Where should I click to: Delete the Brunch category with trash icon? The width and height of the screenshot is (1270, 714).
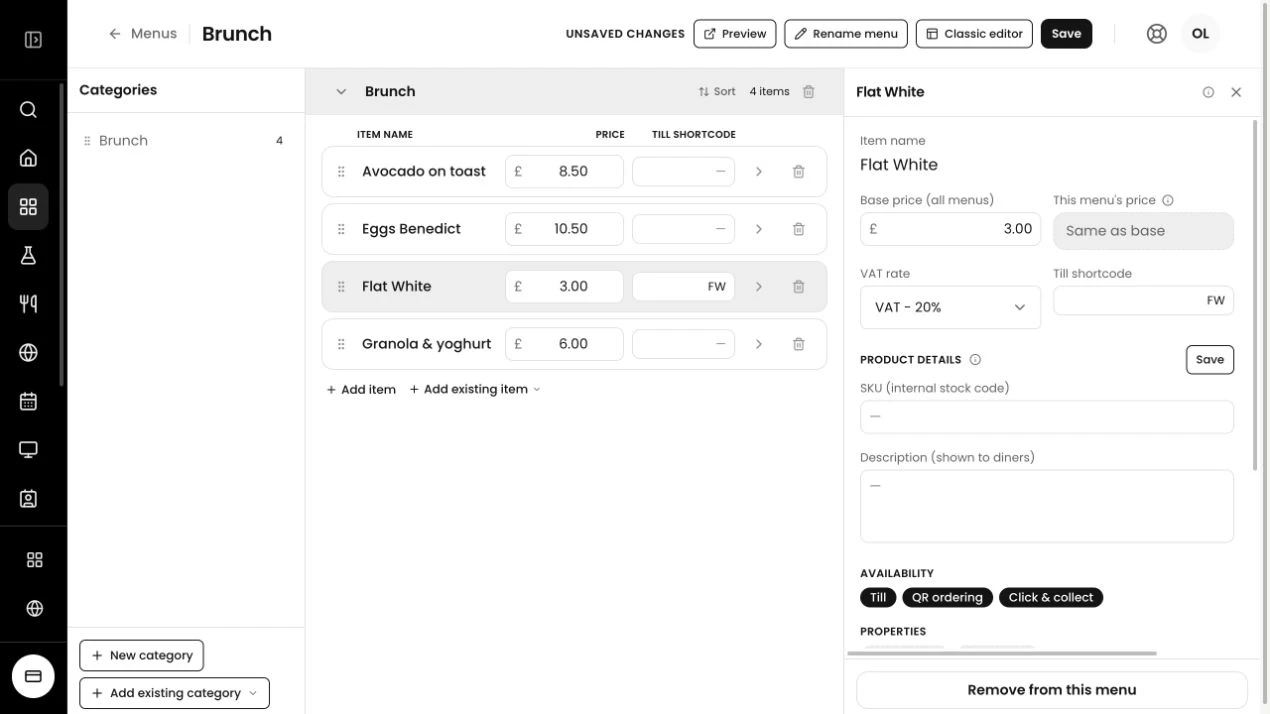click(808, 91)
